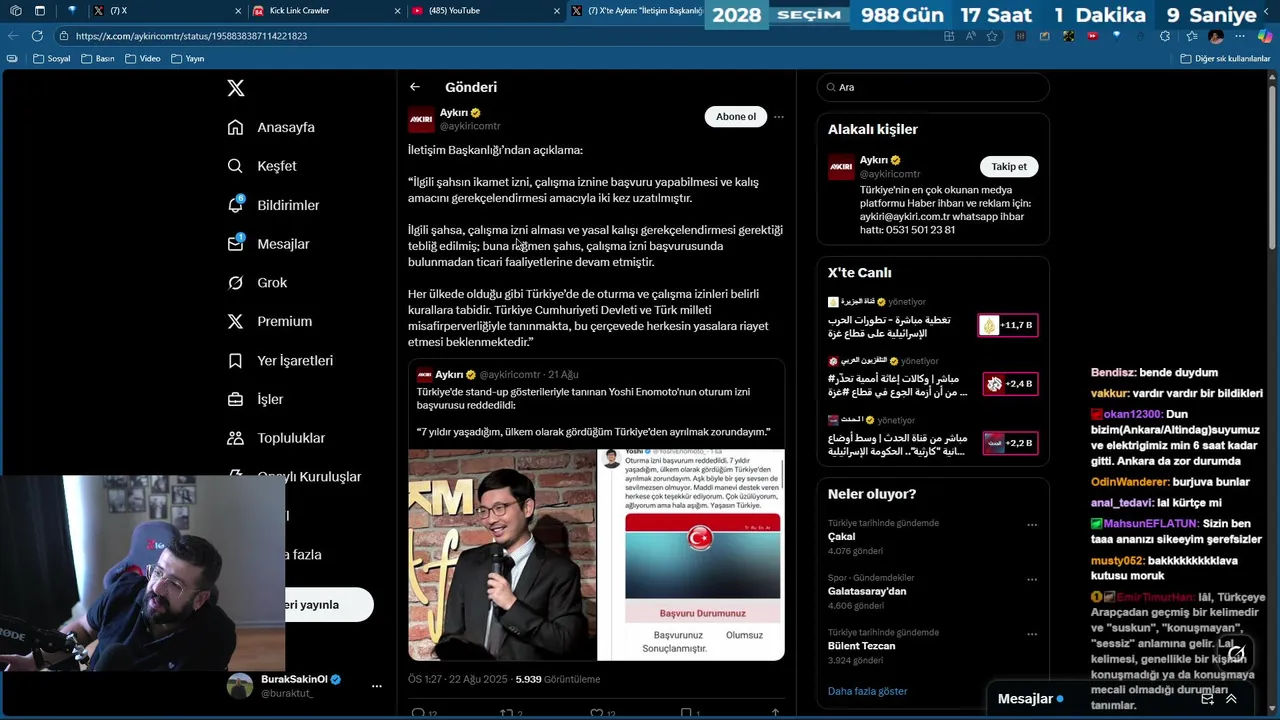The image size is (1280, 720).
Task: Switch to Kick Link Crawler tab
Action: coord(325,11)
